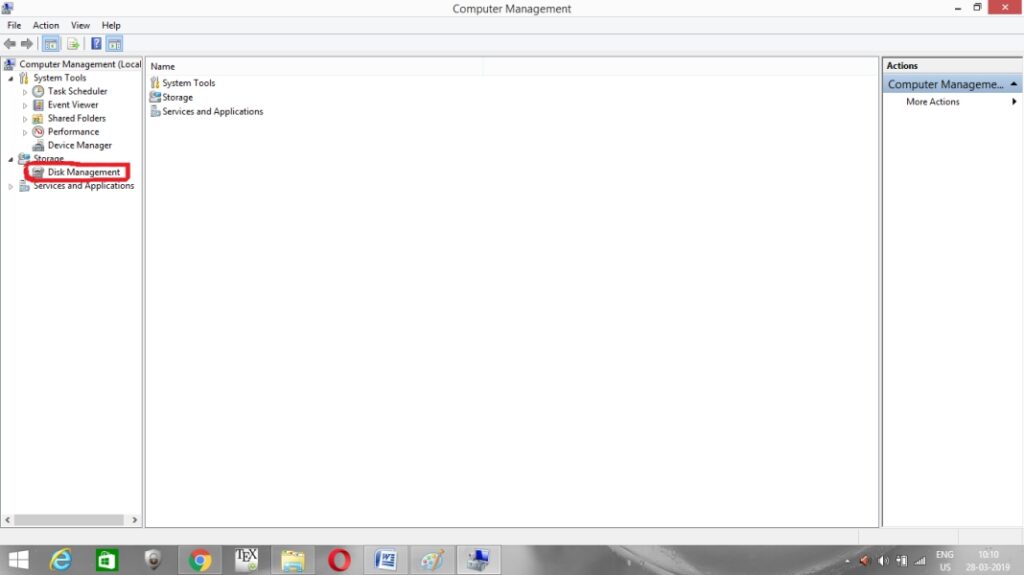Select Shared Folders in the tree
1024x575 pixels.
[x=76, y=118]
